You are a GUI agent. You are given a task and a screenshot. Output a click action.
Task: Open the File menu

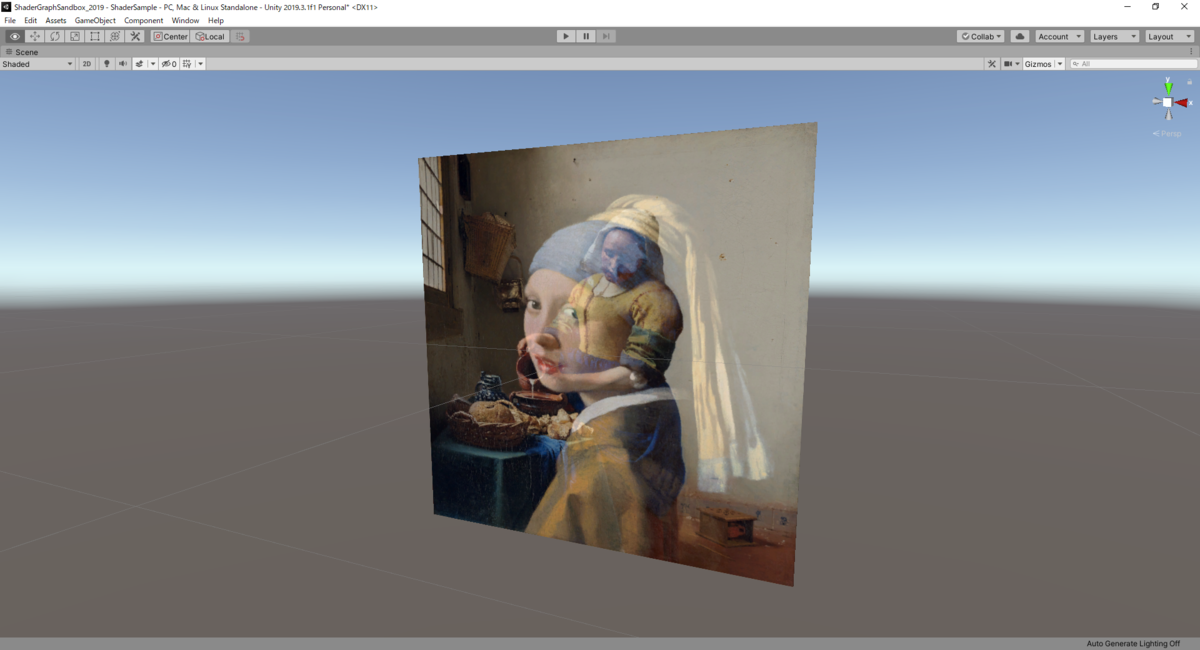[10, 20]
